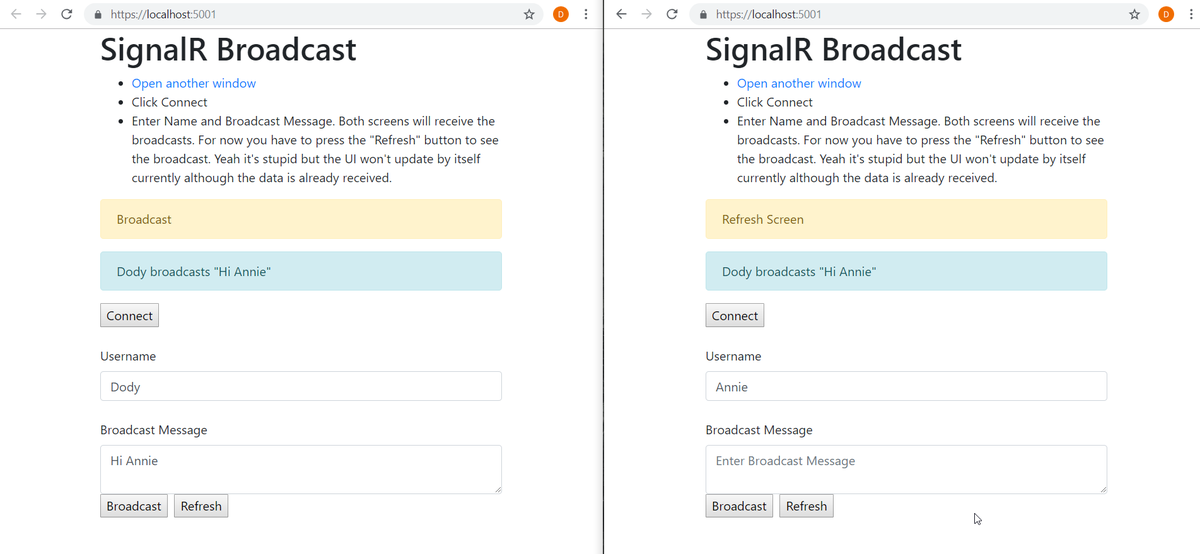
Task: Go forward in the right browser window
Action: [647, 15]
